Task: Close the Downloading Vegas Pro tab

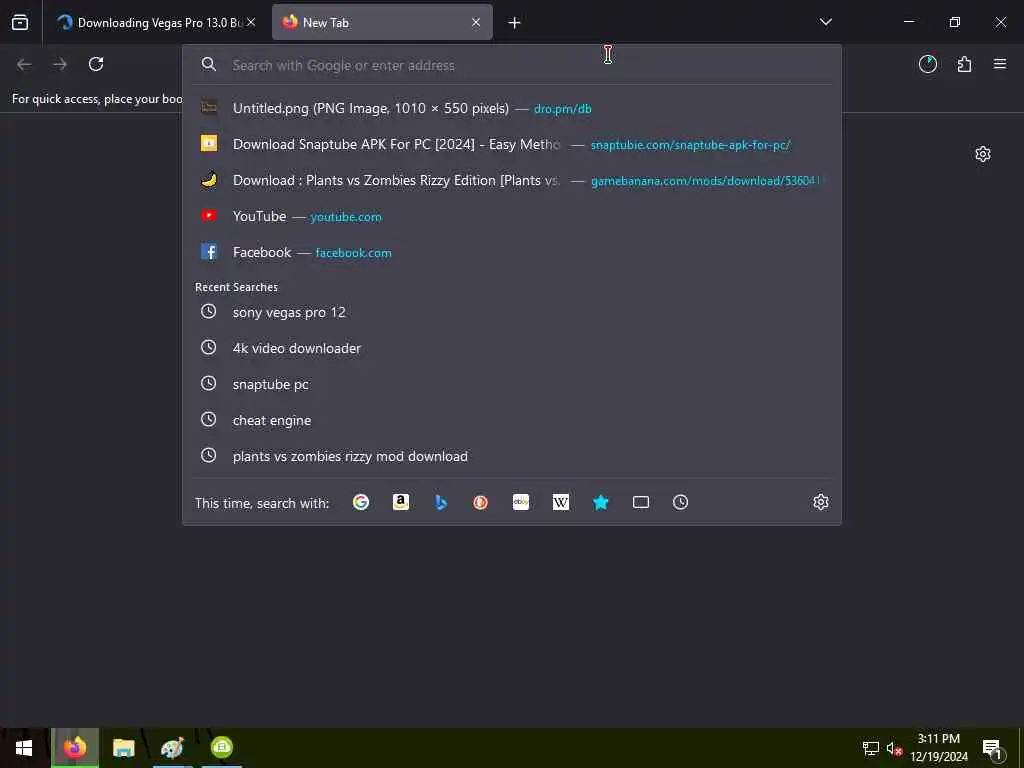Action: coord(251,22)
